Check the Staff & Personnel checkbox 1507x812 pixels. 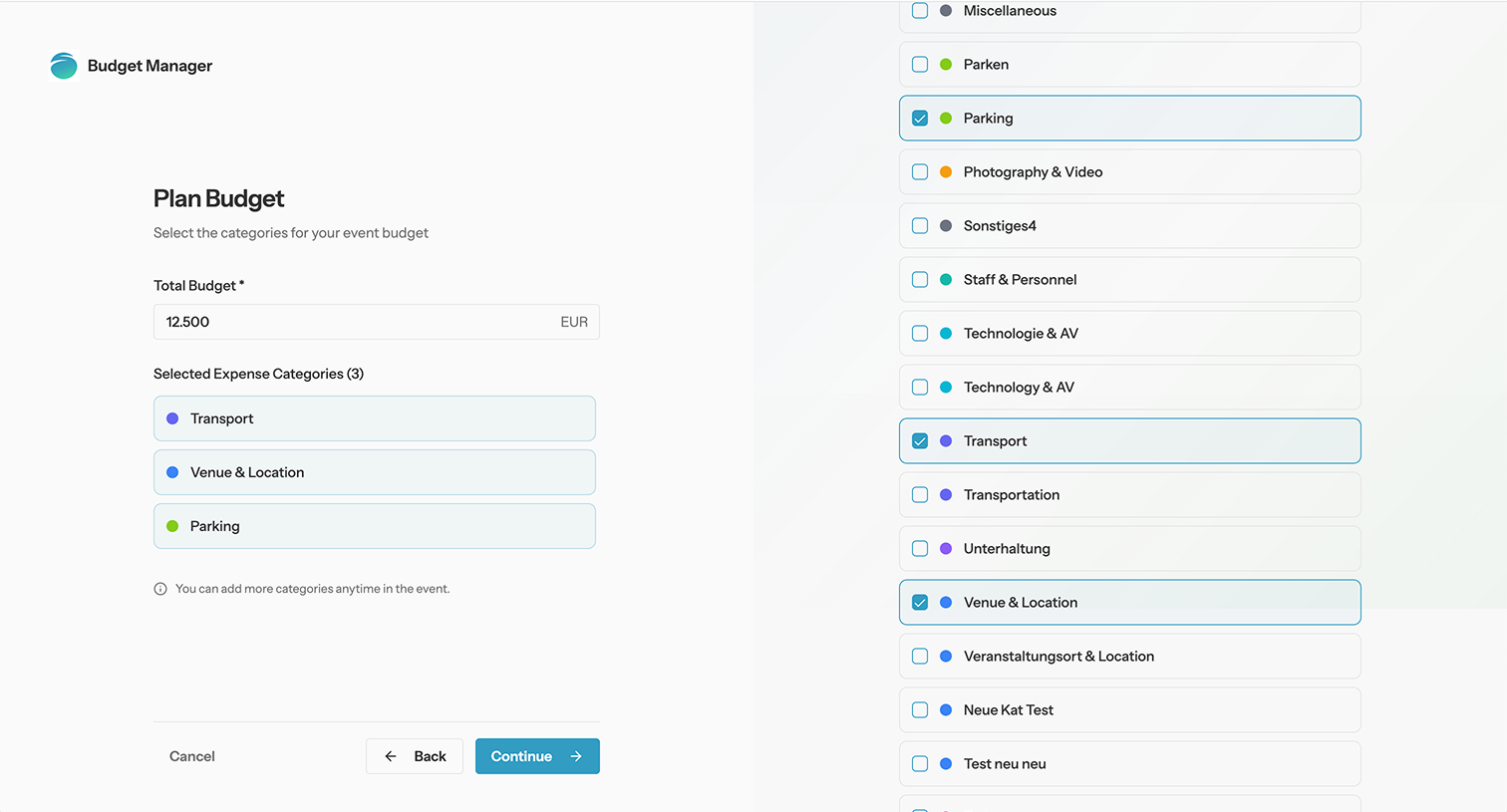coord(920,280)
